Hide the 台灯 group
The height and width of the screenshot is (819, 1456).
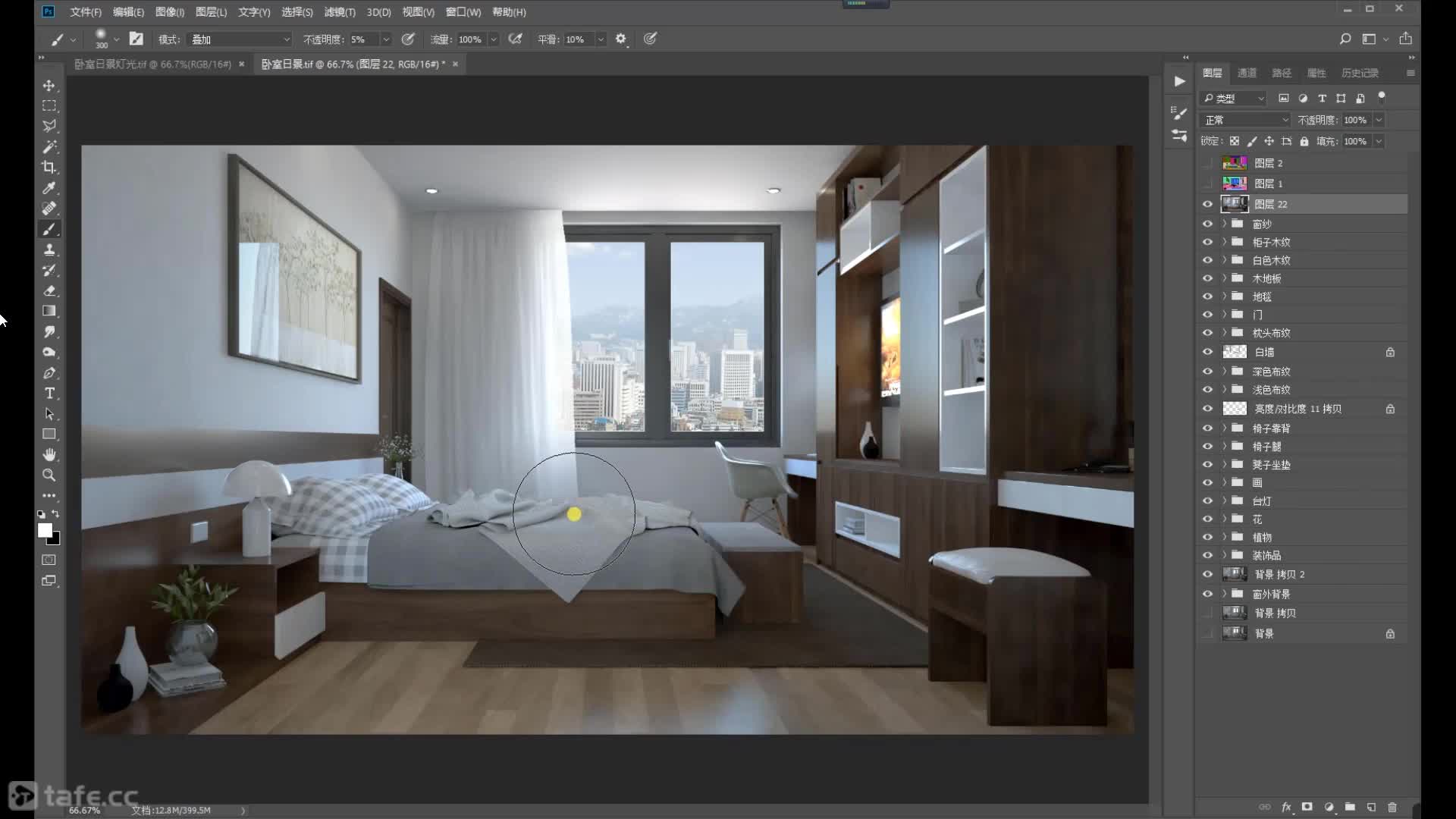1207,500
